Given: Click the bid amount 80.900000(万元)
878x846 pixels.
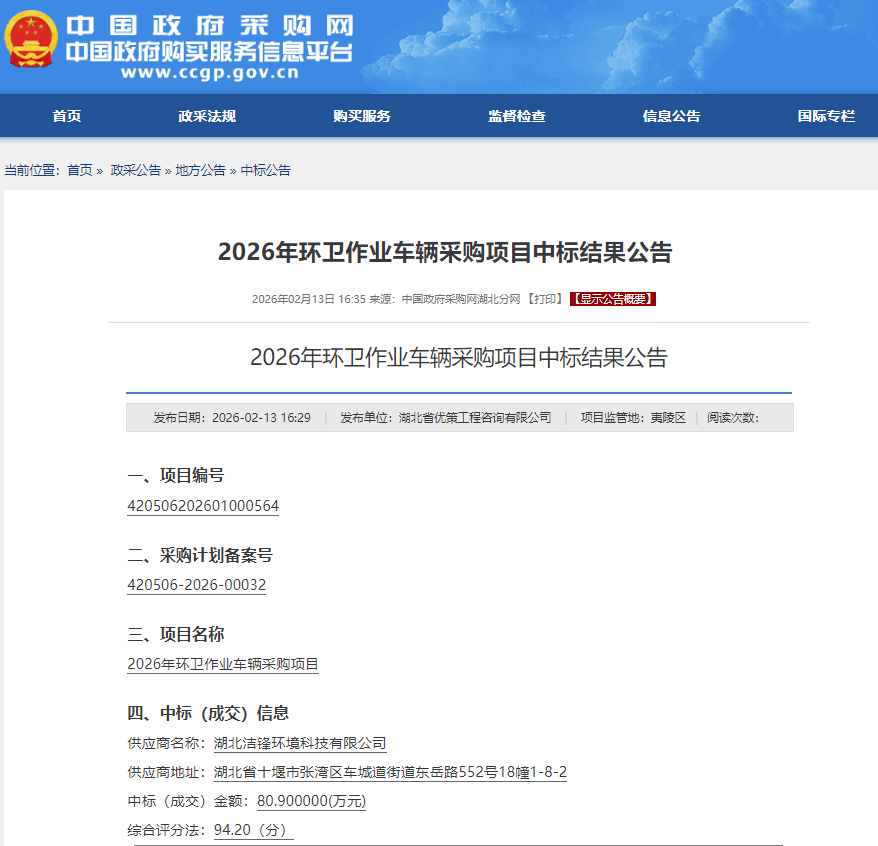Looking at the screenshot, I should click(x=312, y=801).
